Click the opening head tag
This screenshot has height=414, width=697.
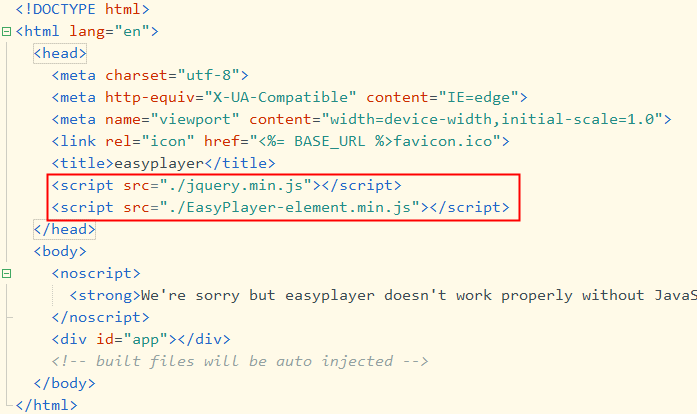[60, 53]
